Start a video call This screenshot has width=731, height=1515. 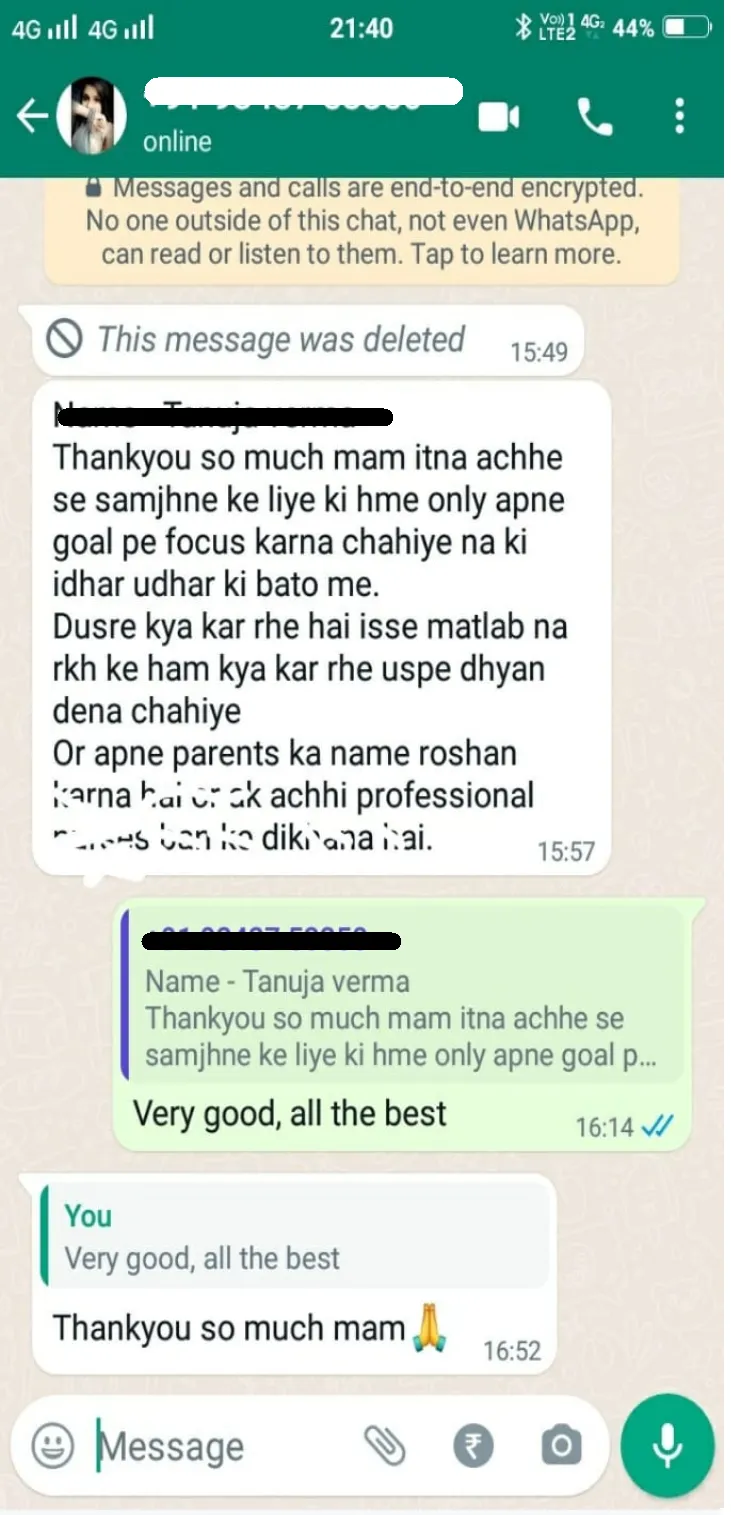click(498, 118)
